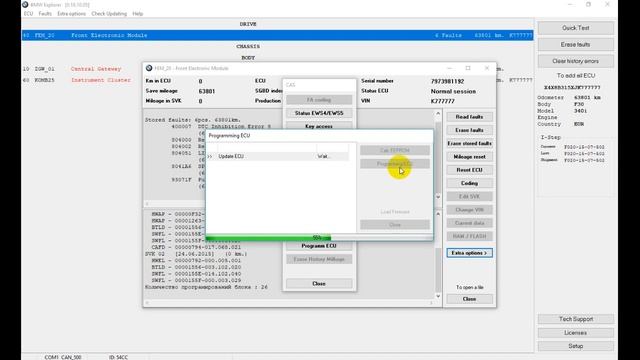Click the Programming ECU button in the Programming ECU dialog
The image size is (640, 360).
point(395,164)
